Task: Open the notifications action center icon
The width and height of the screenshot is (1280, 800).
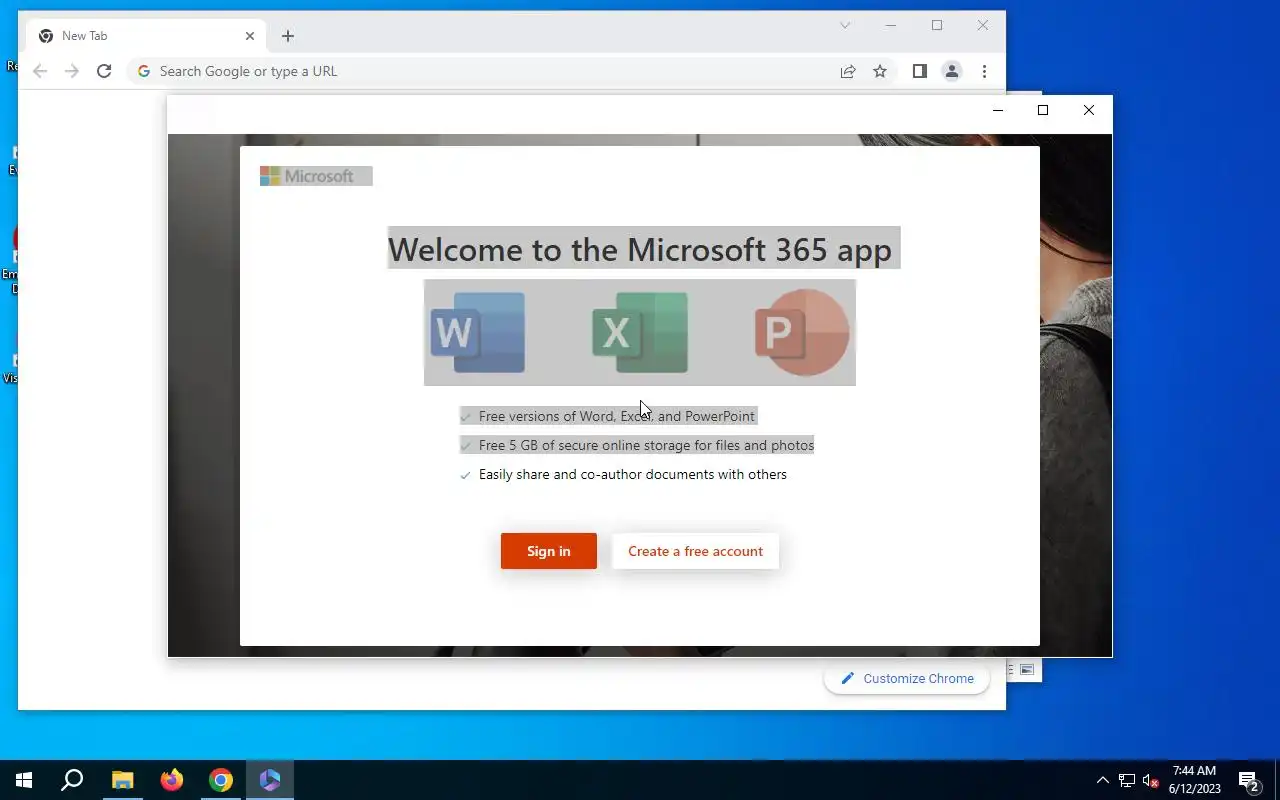Action: click(x=1248, y=780)
